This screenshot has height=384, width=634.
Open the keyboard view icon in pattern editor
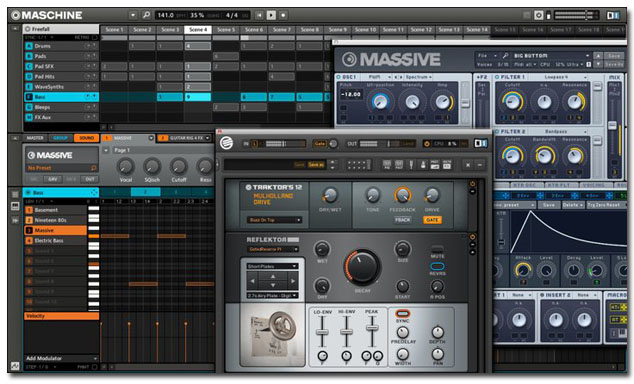15,207
